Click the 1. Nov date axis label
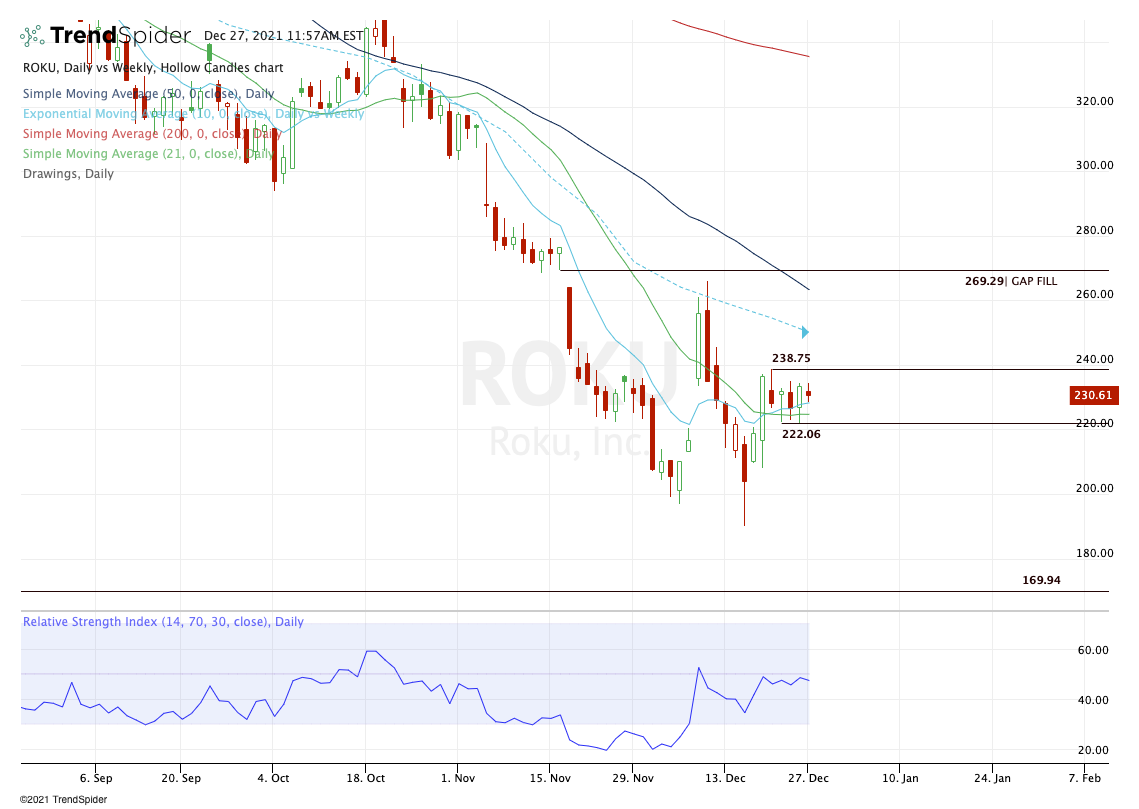This screenshot has height=809, width=1139. 458,778
